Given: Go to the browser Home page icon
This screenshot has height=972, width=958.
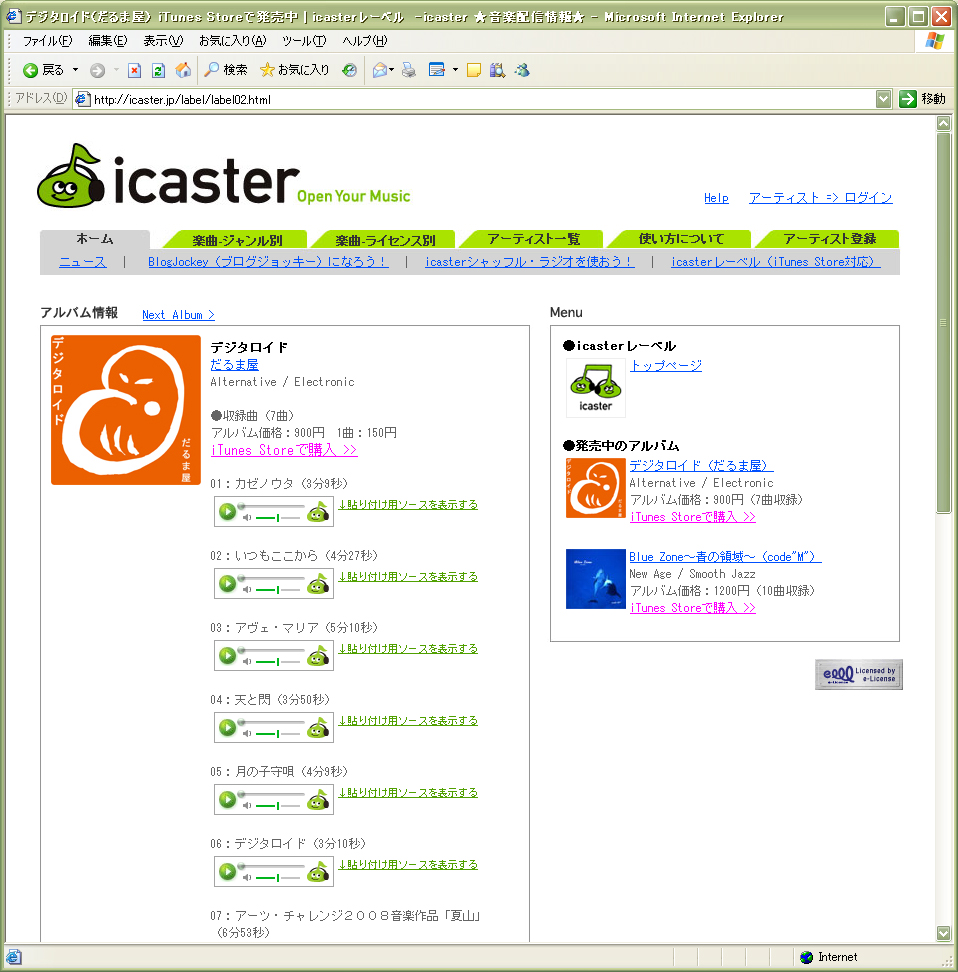Looking at the screenshot, I should 183,70.
